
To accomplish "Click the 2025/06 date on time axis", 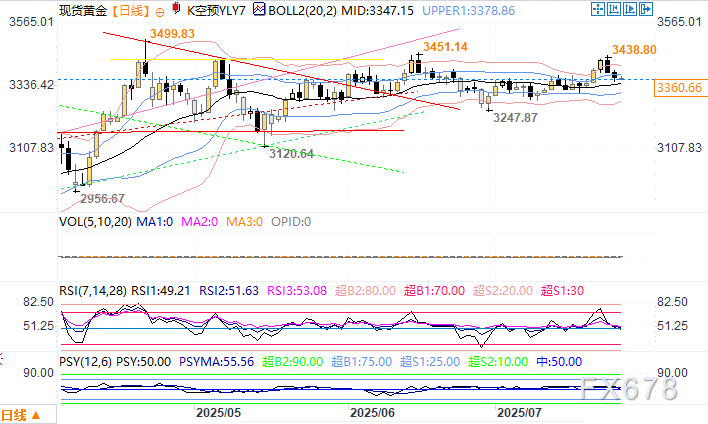I will pos(371,411).
